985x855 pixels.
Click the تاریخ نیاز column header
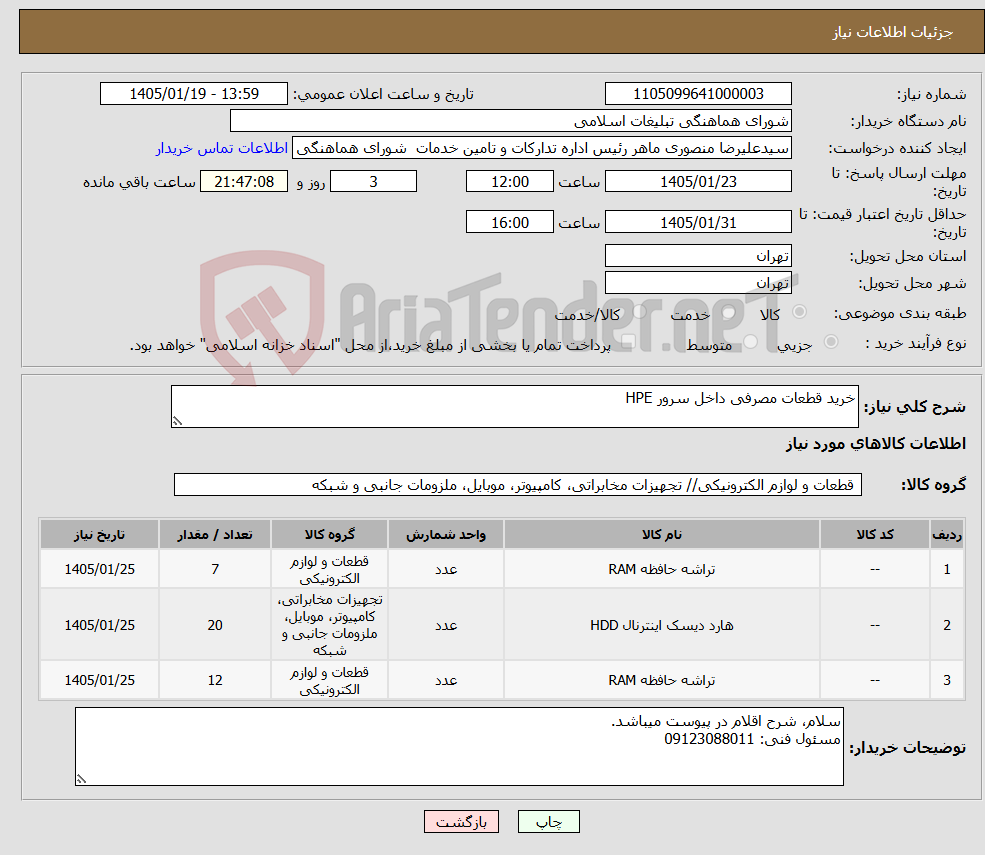99,535
